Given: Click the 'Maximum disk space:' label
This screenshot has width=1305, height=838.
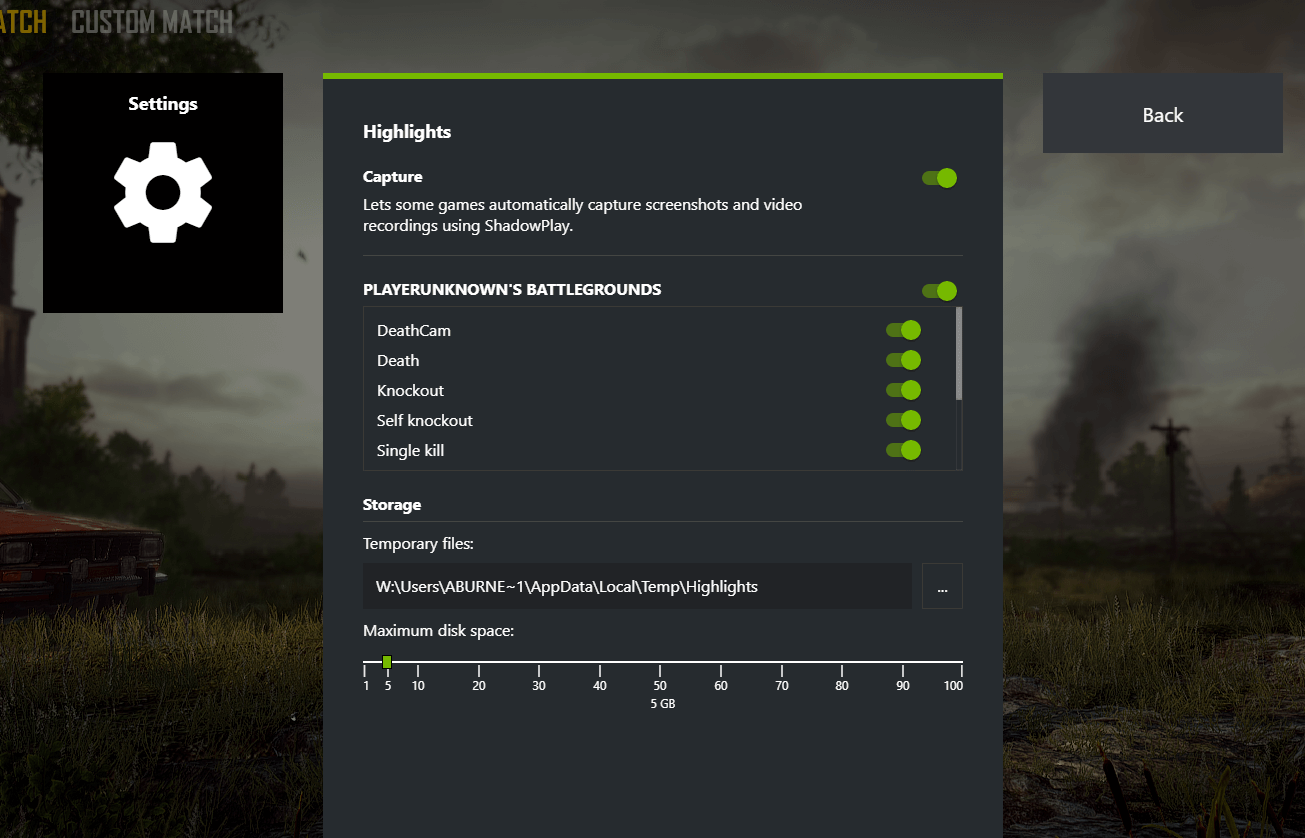Looking at the screenshot, I should click(x=439, y=631).
